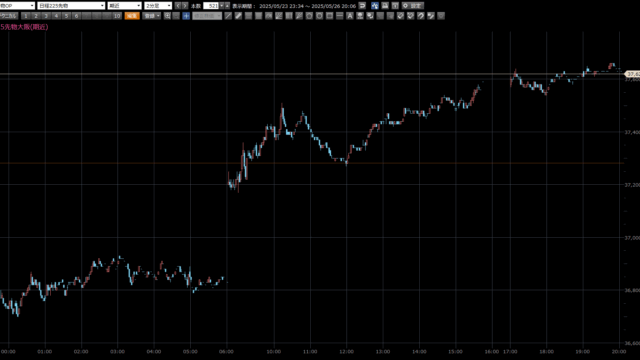Select preset tab 5
This screenshot has height=360, width=640.
click(66, 16)
